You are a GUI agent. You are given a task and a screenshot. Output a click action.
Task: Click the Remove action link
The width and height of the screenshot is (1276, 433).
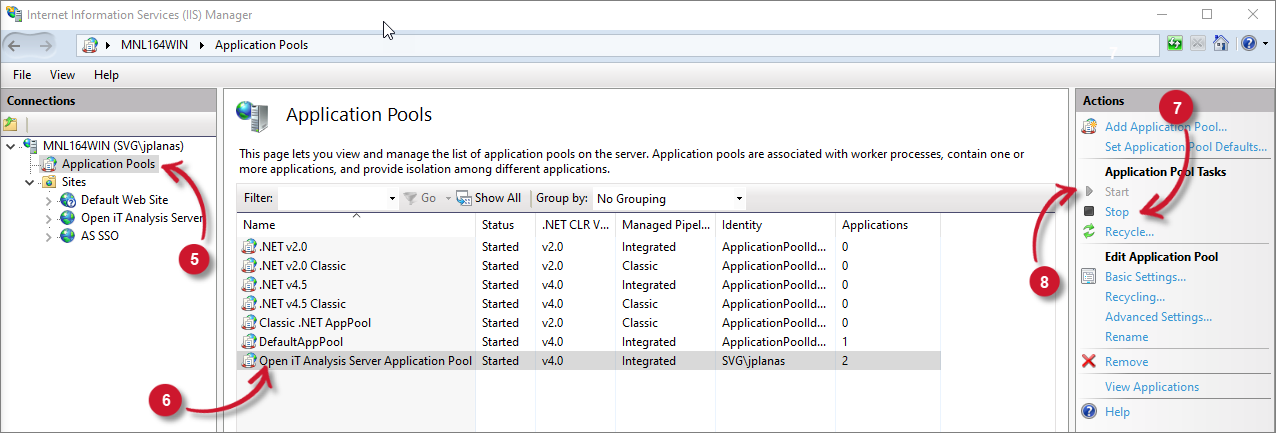click(x=1126, y=362)
